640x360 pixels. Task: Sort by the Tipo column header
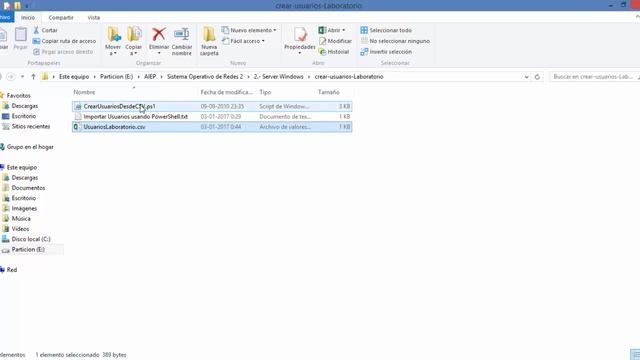tap(265, 92)
